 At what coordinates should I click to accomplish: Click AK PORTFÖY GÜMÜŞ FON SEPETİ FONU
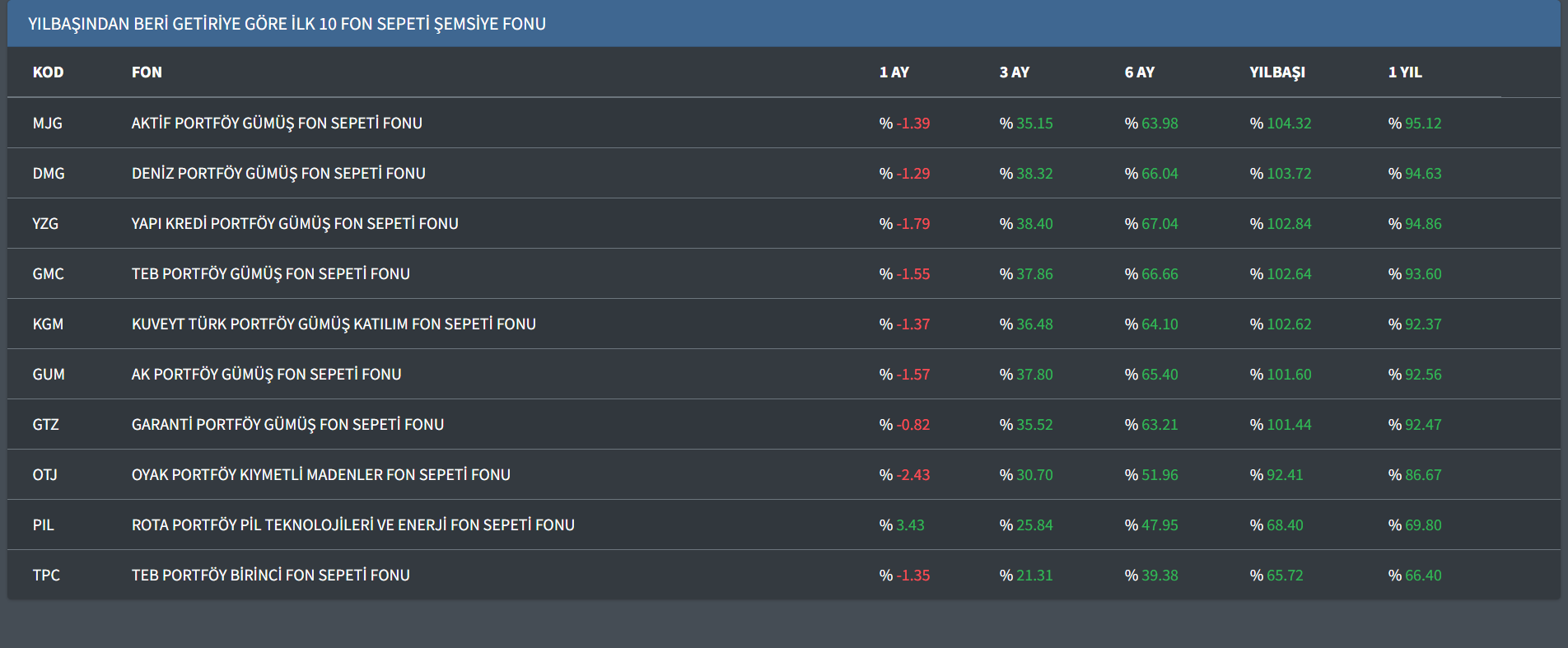coord(266,375)
